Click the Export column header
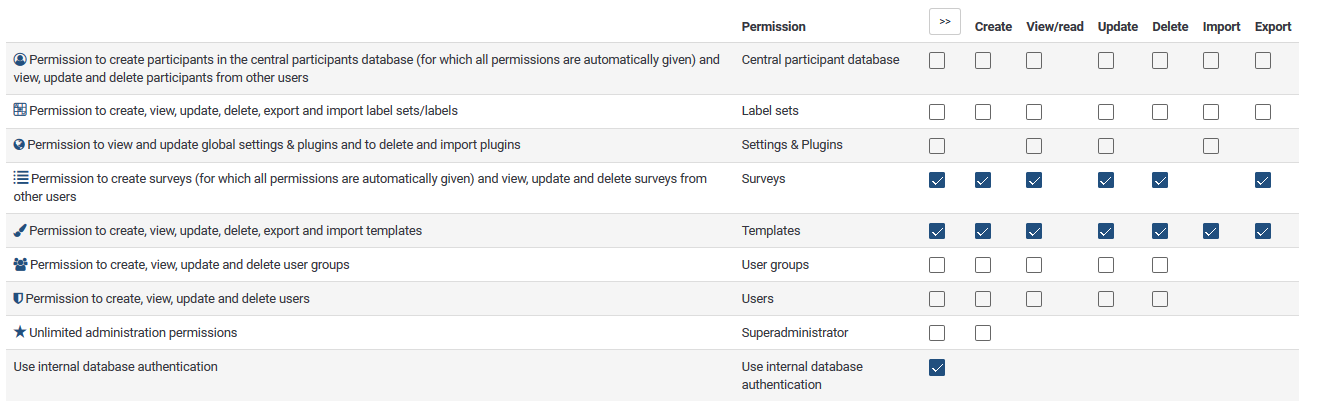The width and height of the screenshot is (1337, 409). click(1273, 27)
